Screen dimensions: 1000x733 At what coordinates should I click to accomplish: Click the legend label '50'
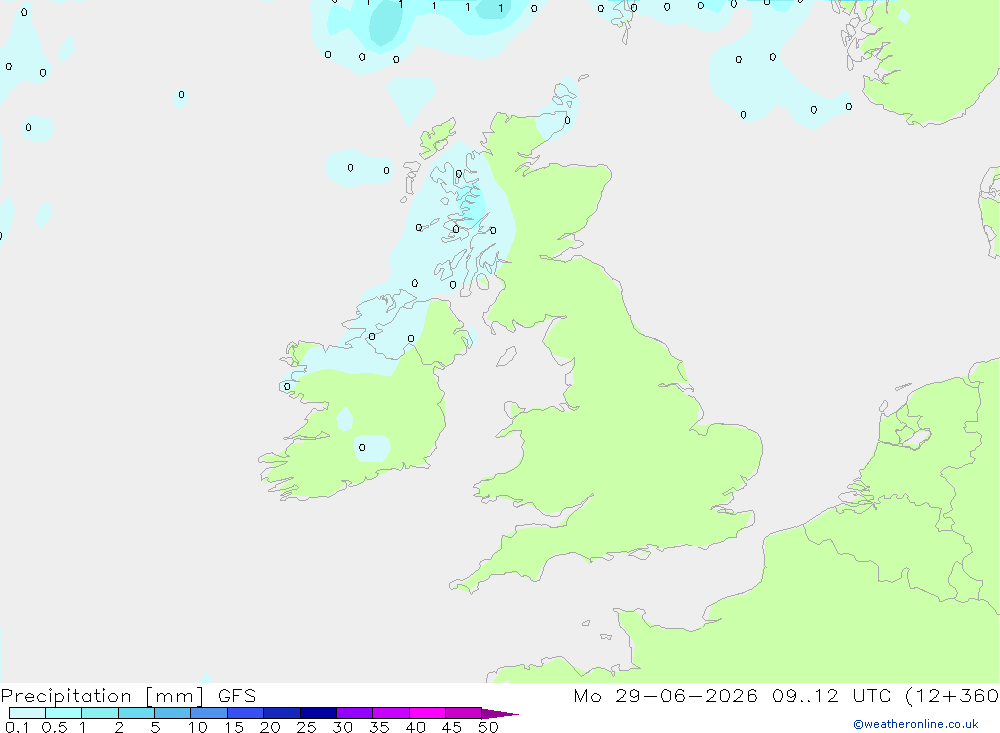488,727
